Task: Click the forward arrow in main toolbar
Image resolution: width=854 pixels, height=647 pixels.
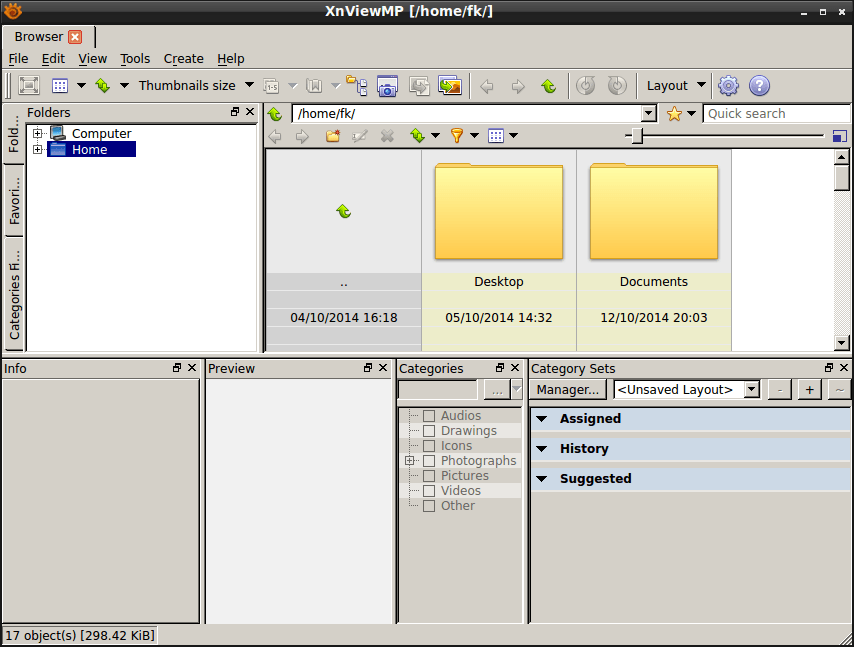Action: click(x=518, y=86)
